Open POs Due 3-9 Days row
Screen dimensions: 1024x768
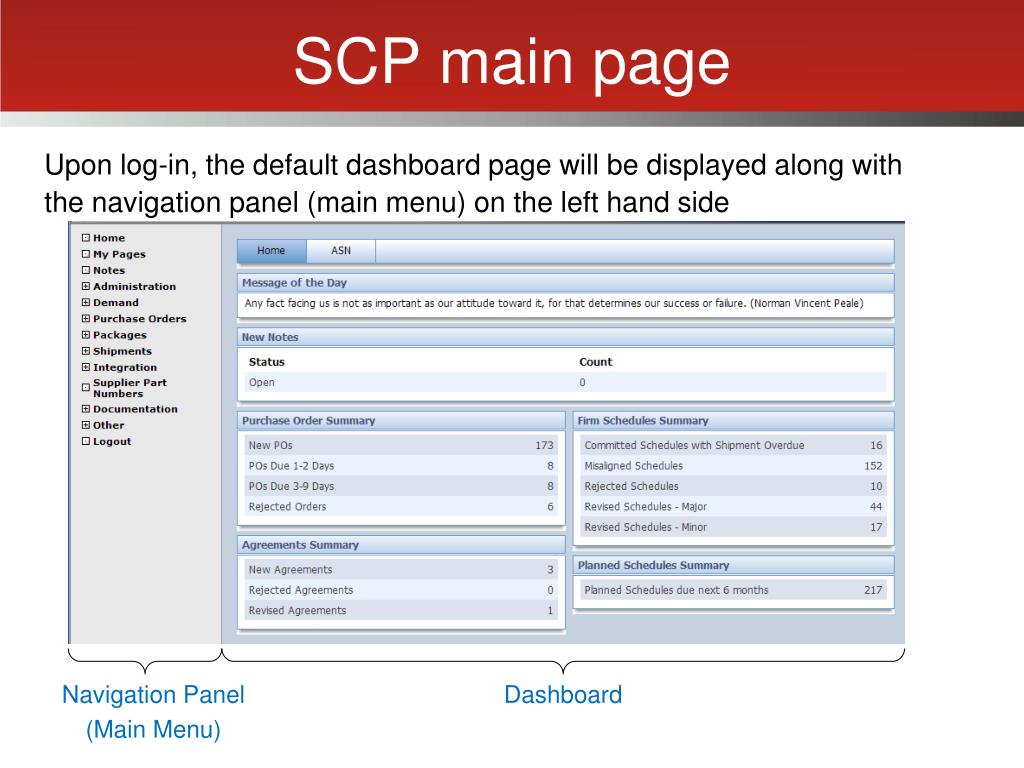400,487
